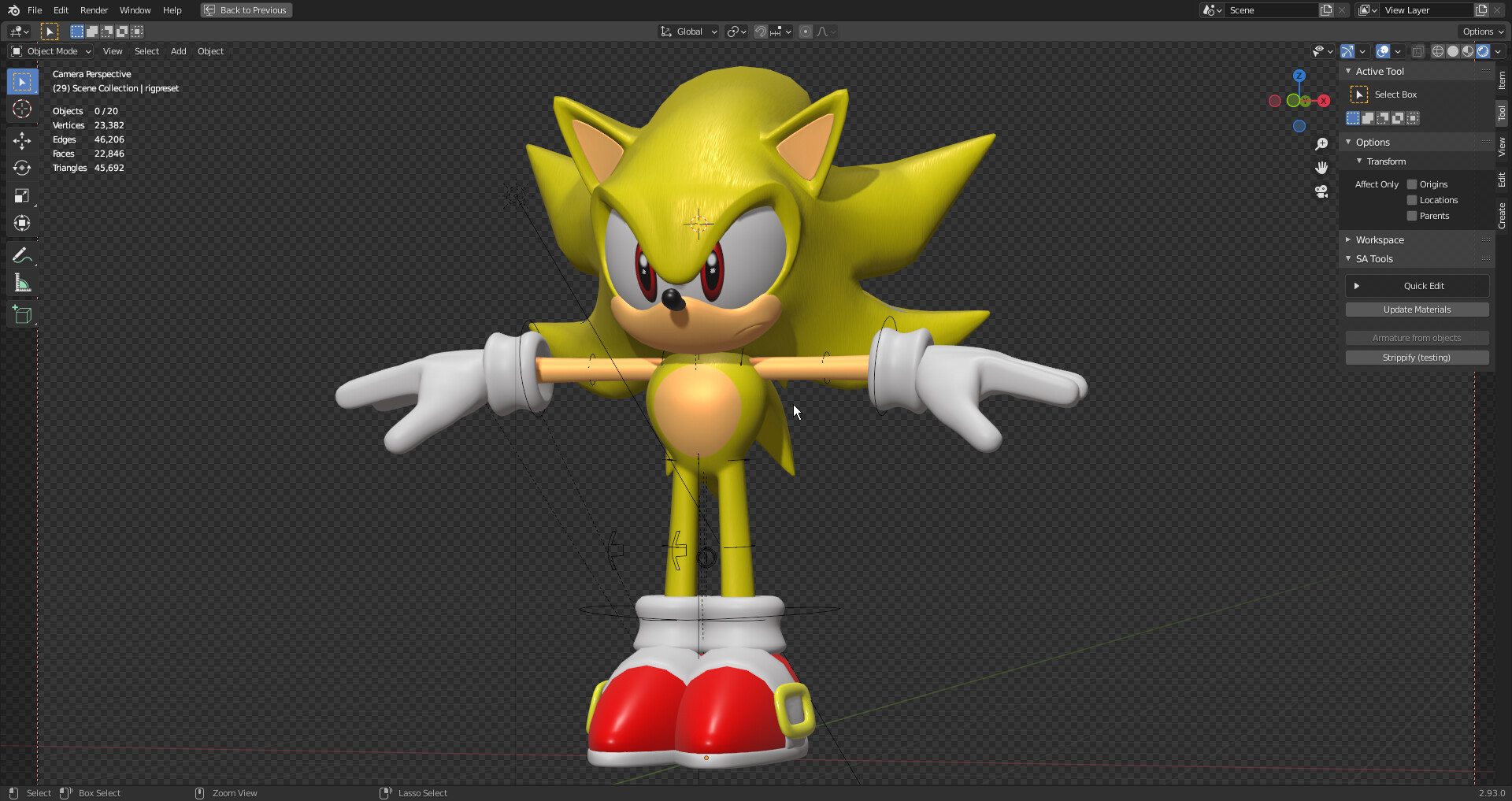Viewport: 1512px width, 801px height.
Task: Open the transform pivot point dropdown
Action: click(736, 32)
